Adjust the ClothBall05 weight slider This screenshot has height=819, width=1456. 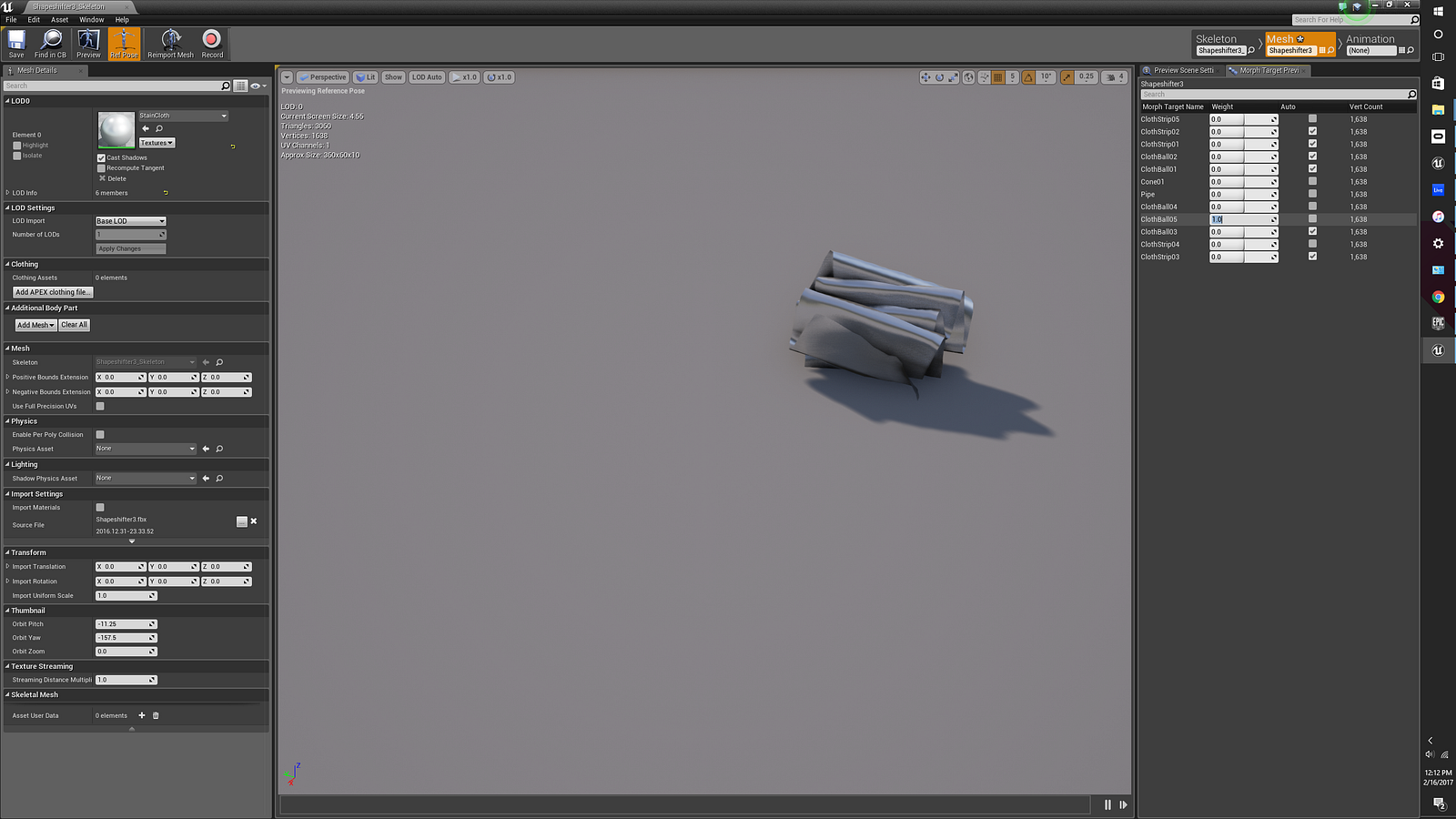[x=1244, y=219]
